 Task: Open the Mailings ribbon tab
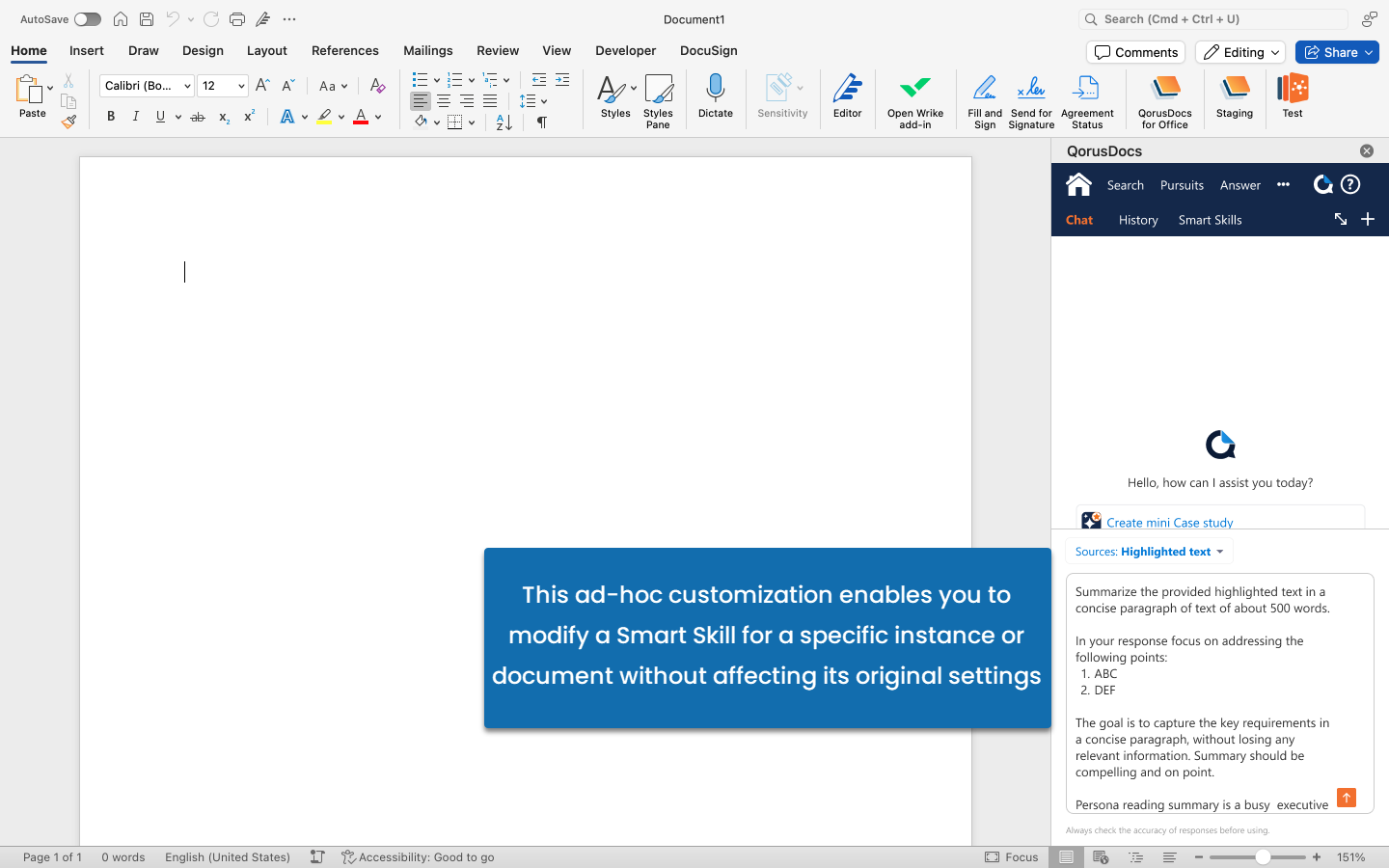point(428,50)
